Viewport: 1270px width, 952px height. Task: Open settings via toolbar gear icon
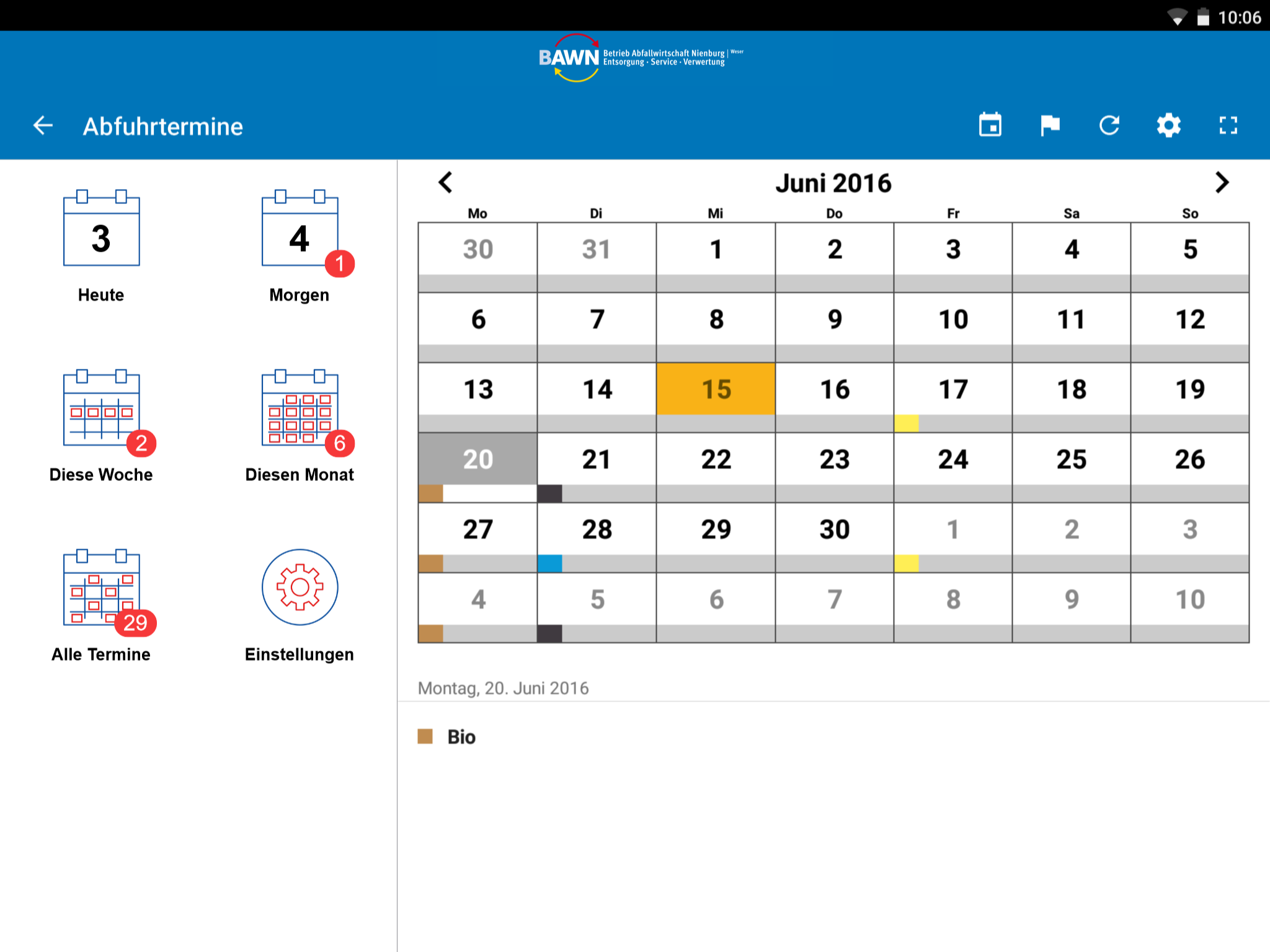coord(1168,126)
